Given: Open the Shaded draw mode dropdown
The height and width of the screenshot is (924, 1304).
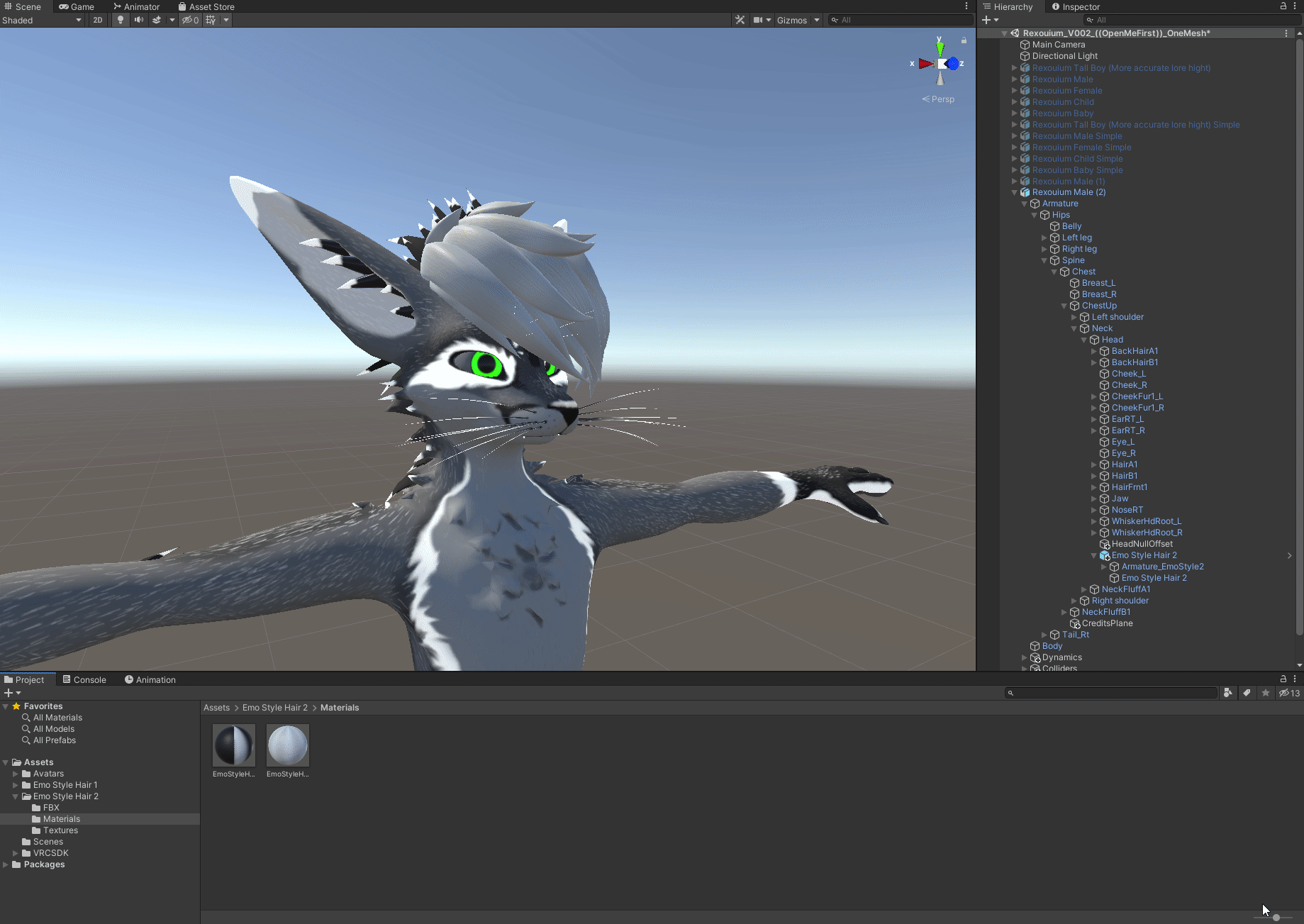Looking at the screenshot, I should point(42,20).
